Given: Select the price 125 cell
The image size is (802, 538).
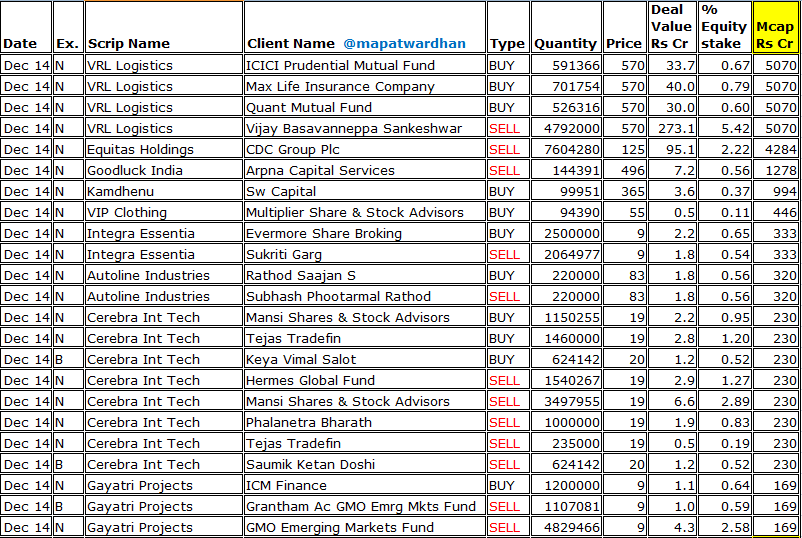Looking at the screenshot, I should click(625, 149).
